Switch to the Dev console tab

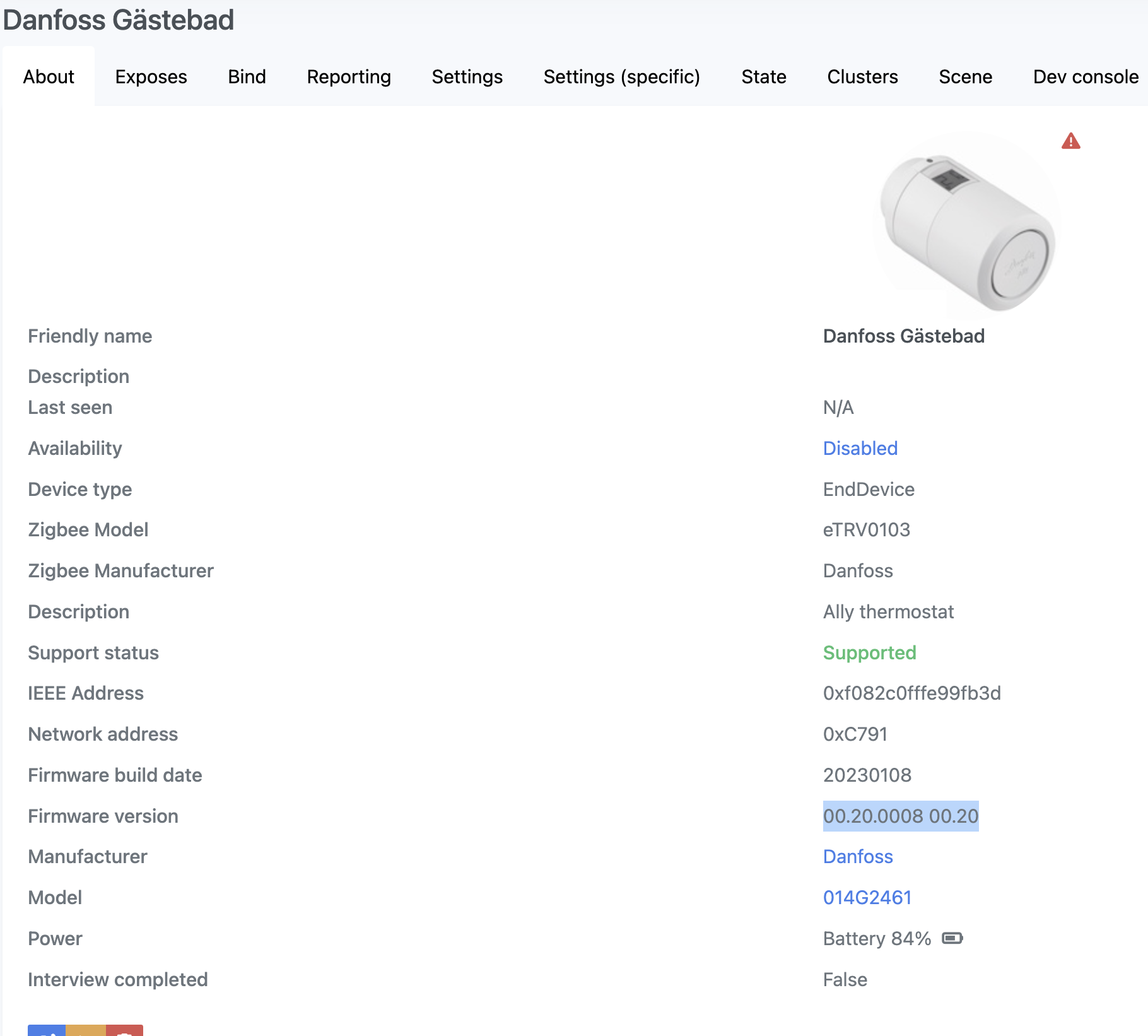1085,76
